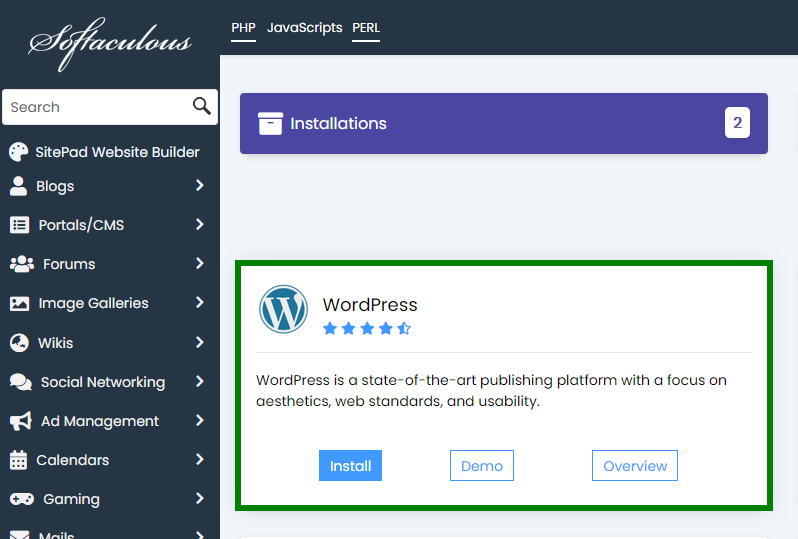Expand the Image Galleries chevron
Screen dimensions: 798x539
coord(200,302)
